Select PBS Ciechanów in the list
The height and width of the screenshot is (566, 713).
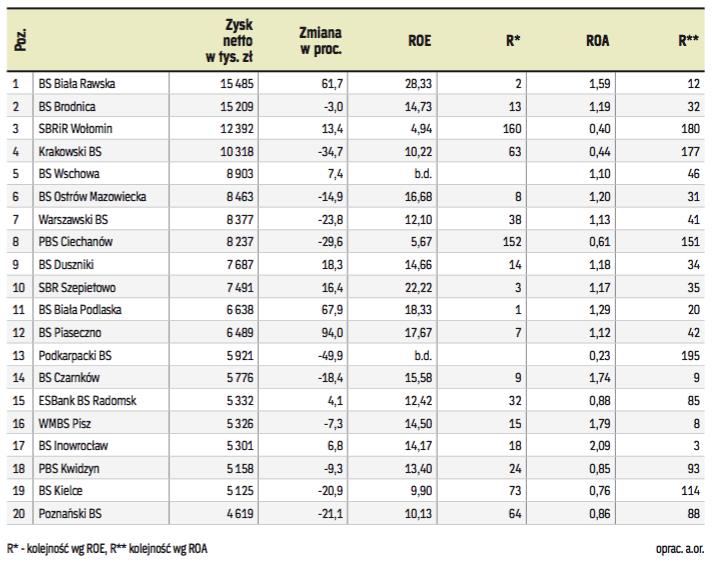[x=75, y=242]
